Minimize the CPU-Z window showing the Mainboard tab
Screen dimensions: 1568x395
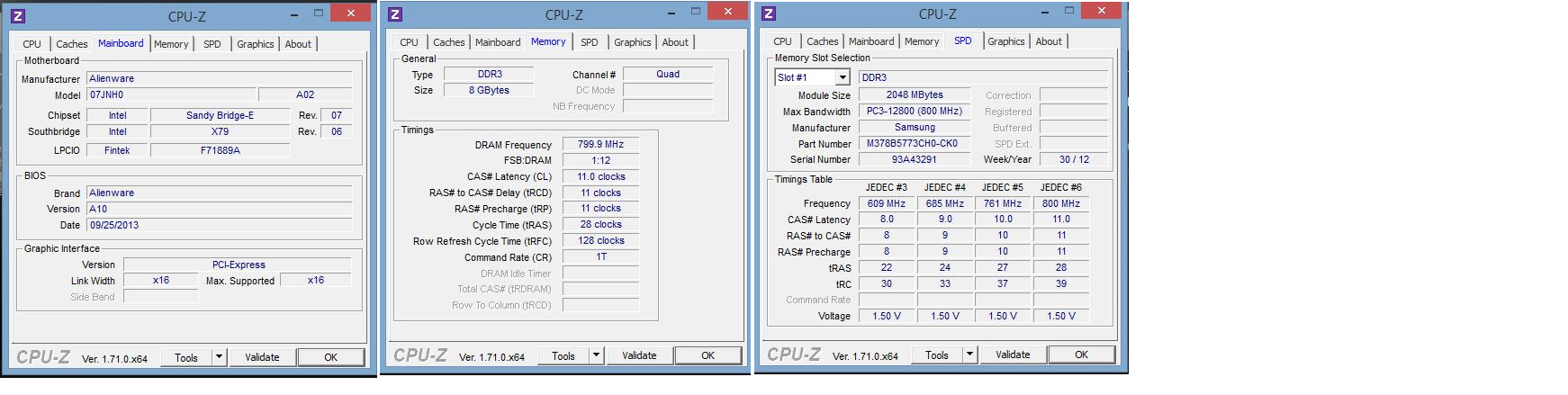pos(295,14)
